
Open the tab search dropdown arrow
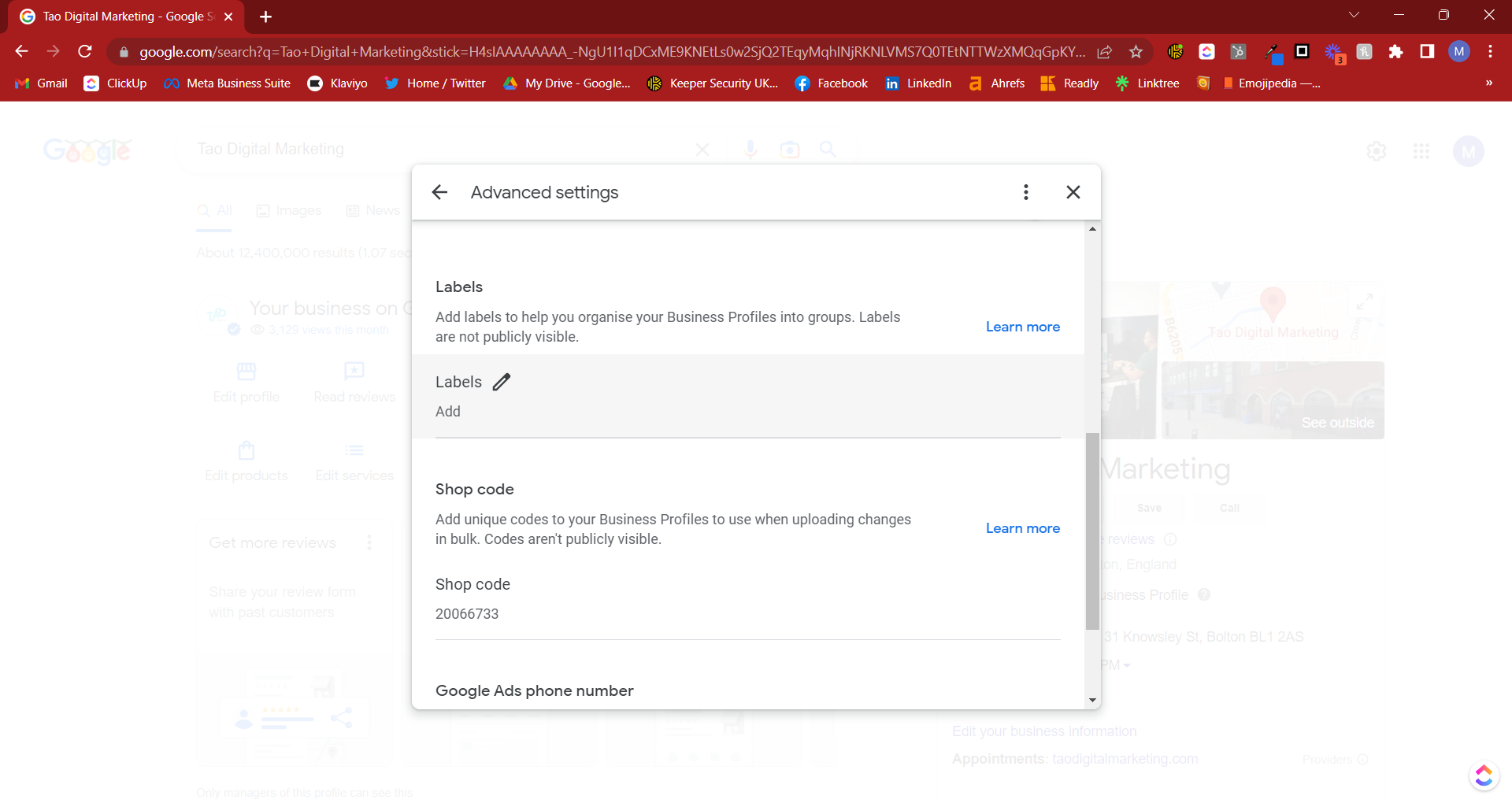1354,15
